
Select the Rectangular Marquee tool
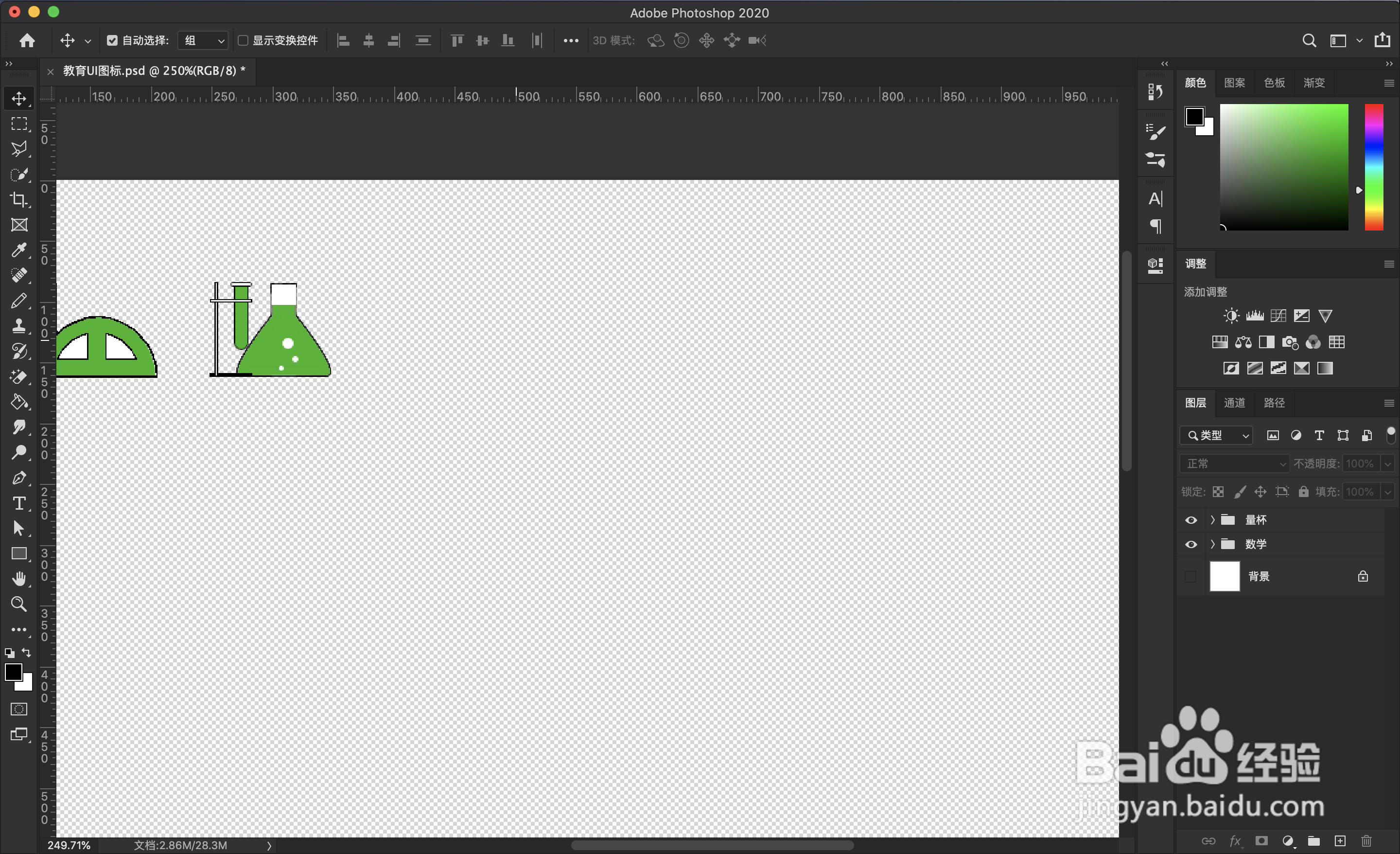point(19,124)
